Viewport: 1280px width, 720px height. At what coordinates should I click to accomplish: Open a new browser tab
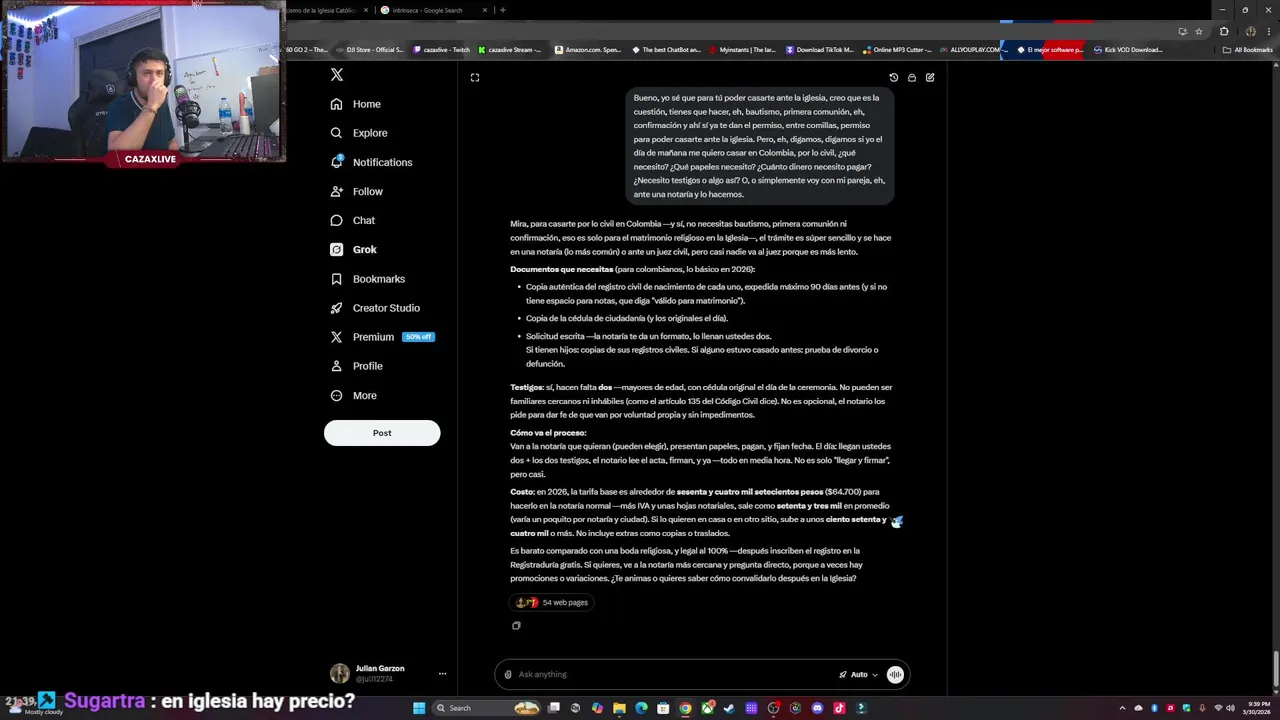pos(502,10)
